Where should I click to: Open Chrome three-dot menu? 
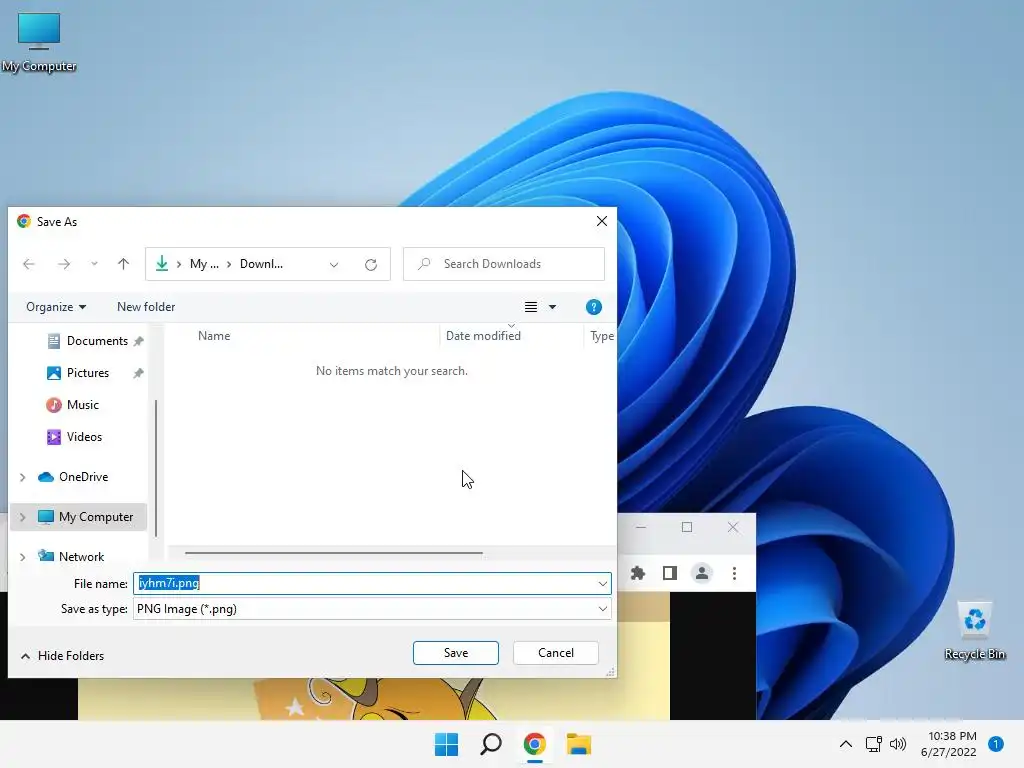click(x=734, y=573)
